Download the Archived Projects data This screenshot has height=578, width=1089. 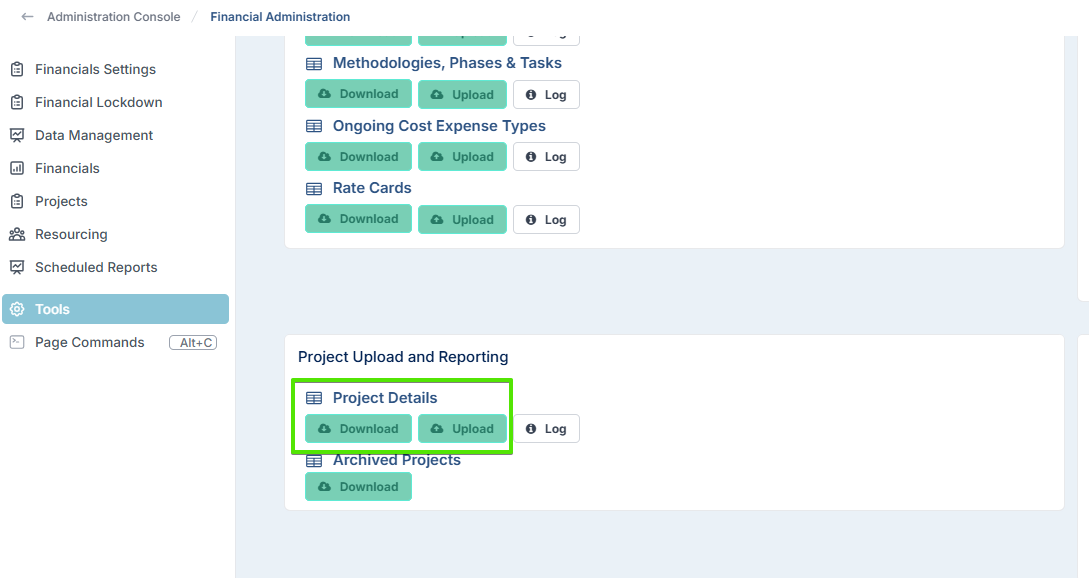click(x=358, y=486)
